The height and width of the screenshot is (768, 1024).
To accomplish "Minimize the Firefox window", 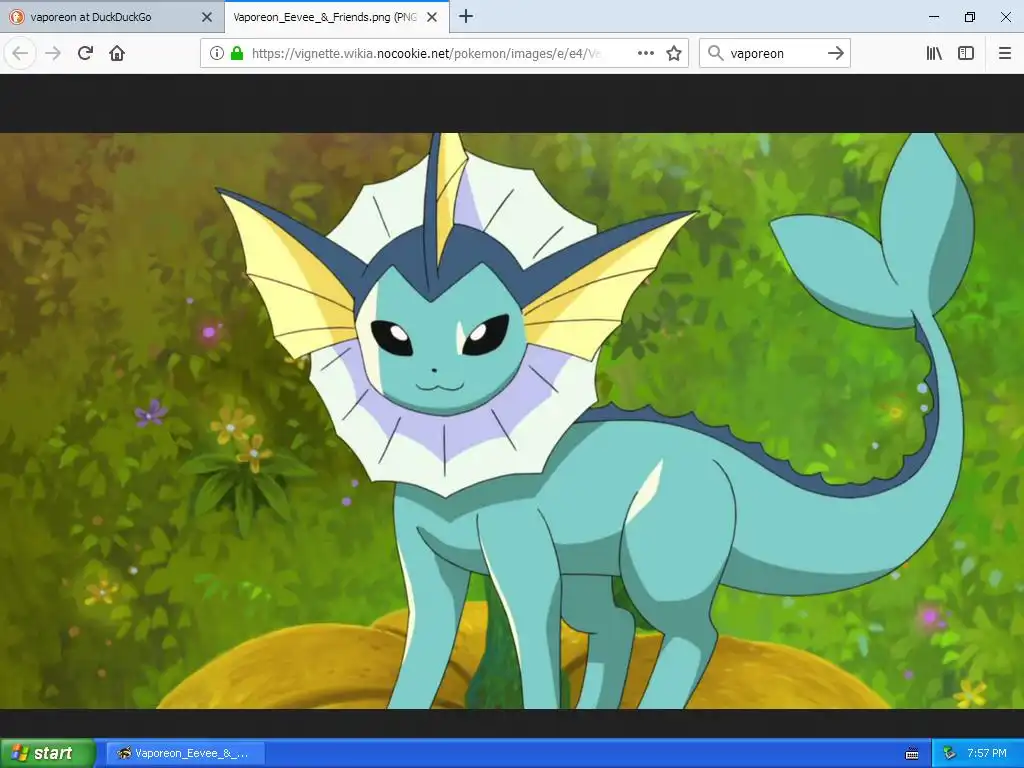I will pyautogui.click(x=934, y=16).
